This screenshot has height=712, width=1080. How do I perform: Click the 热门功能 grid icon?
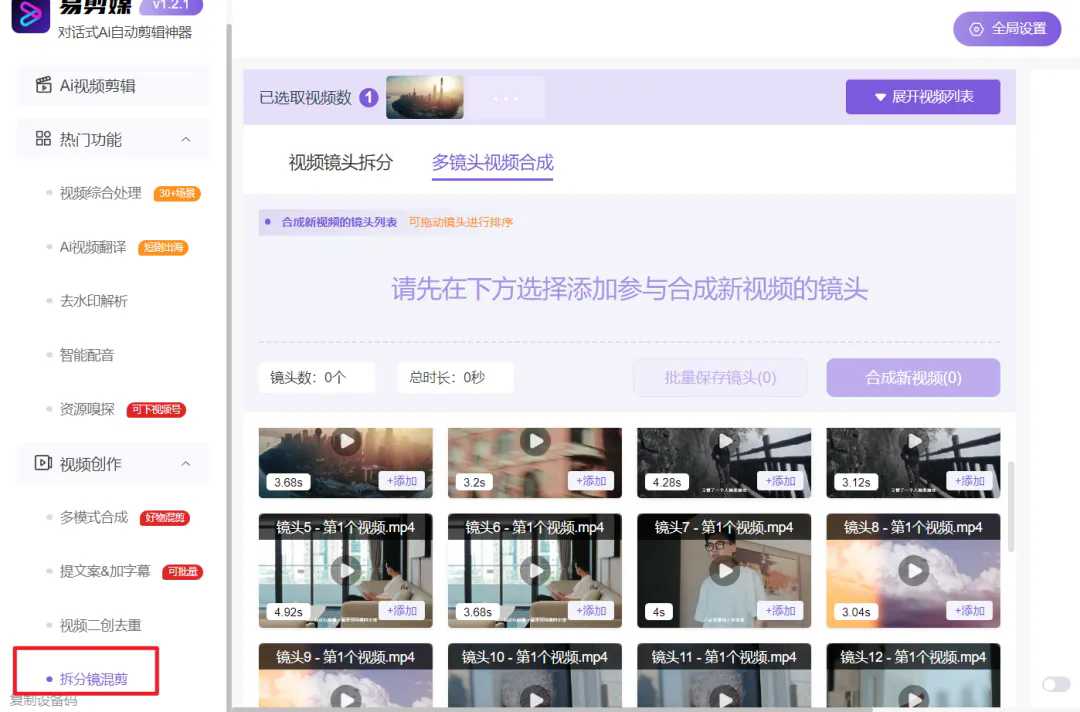(x=43, y=139)
